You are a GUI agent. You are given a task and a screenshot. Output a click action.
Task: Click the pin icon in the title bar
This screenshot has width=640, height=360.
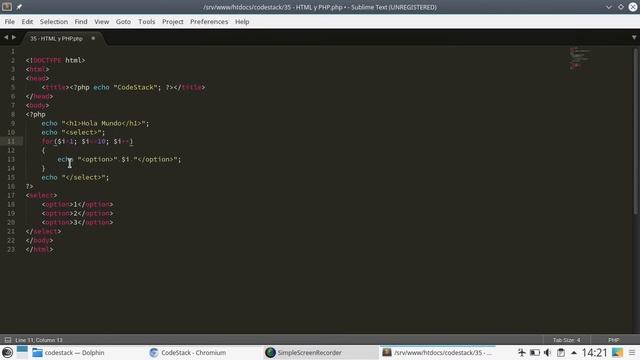19,7
